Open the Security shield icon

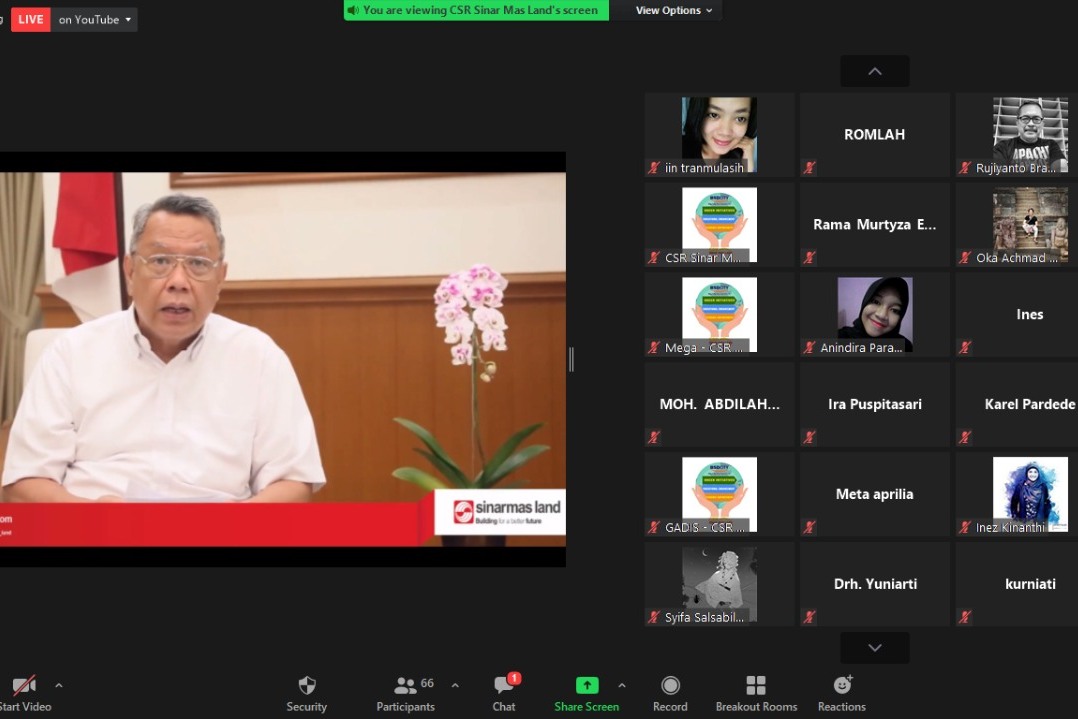(x=307, y=686)
